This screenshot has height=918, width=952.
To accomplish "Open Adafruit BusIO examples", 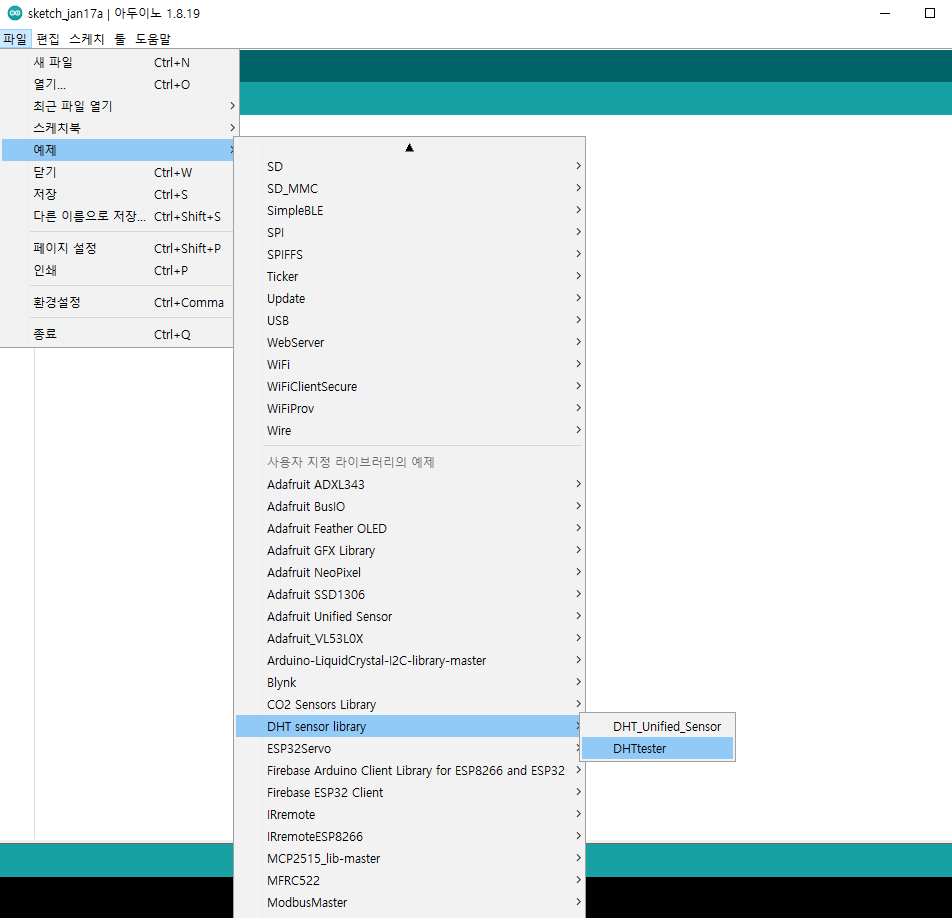I will (410, 506).
